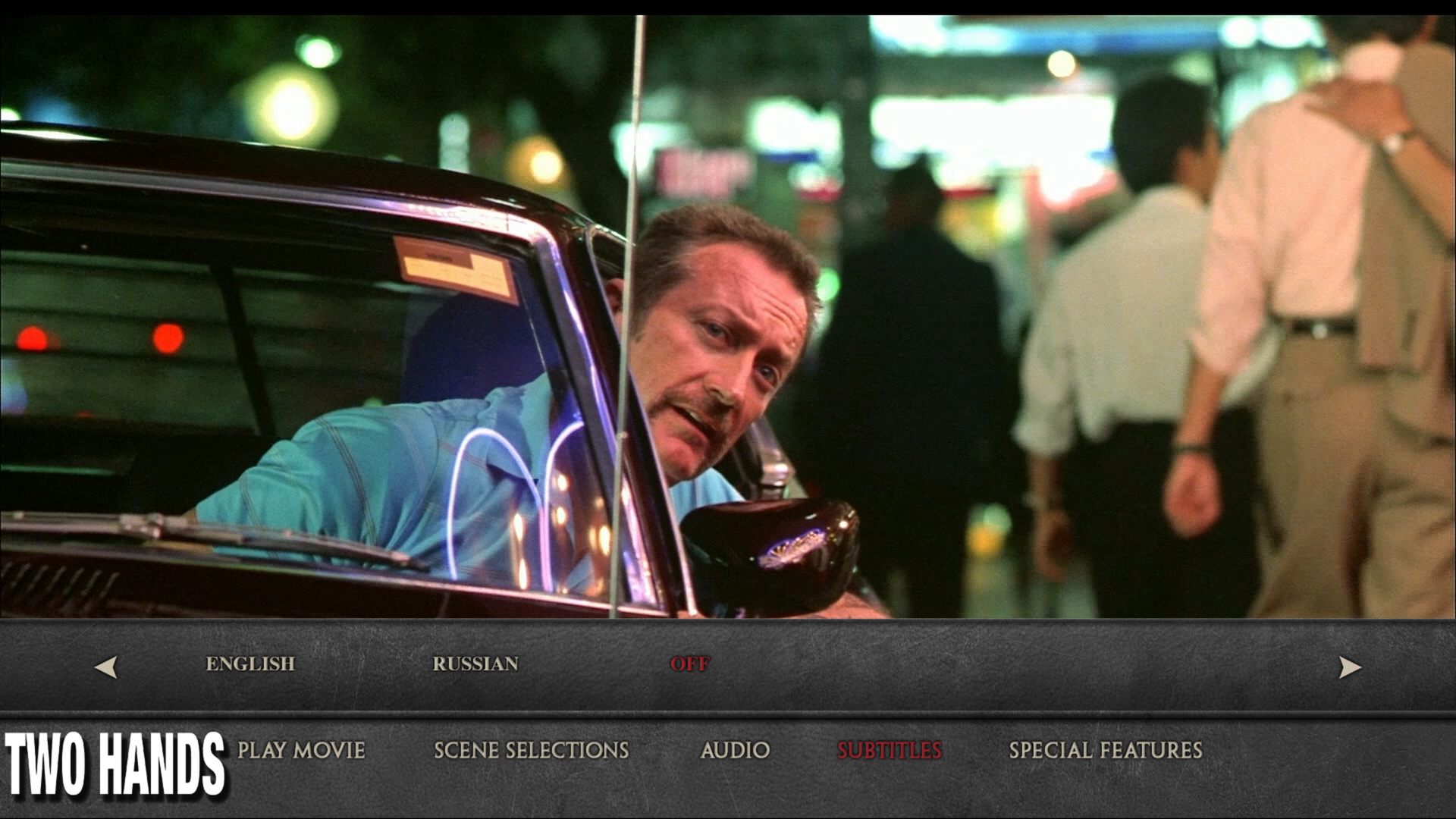The image size is (1456, 819).
Task: Open Scene Selections menu
Action: (531, 750)
